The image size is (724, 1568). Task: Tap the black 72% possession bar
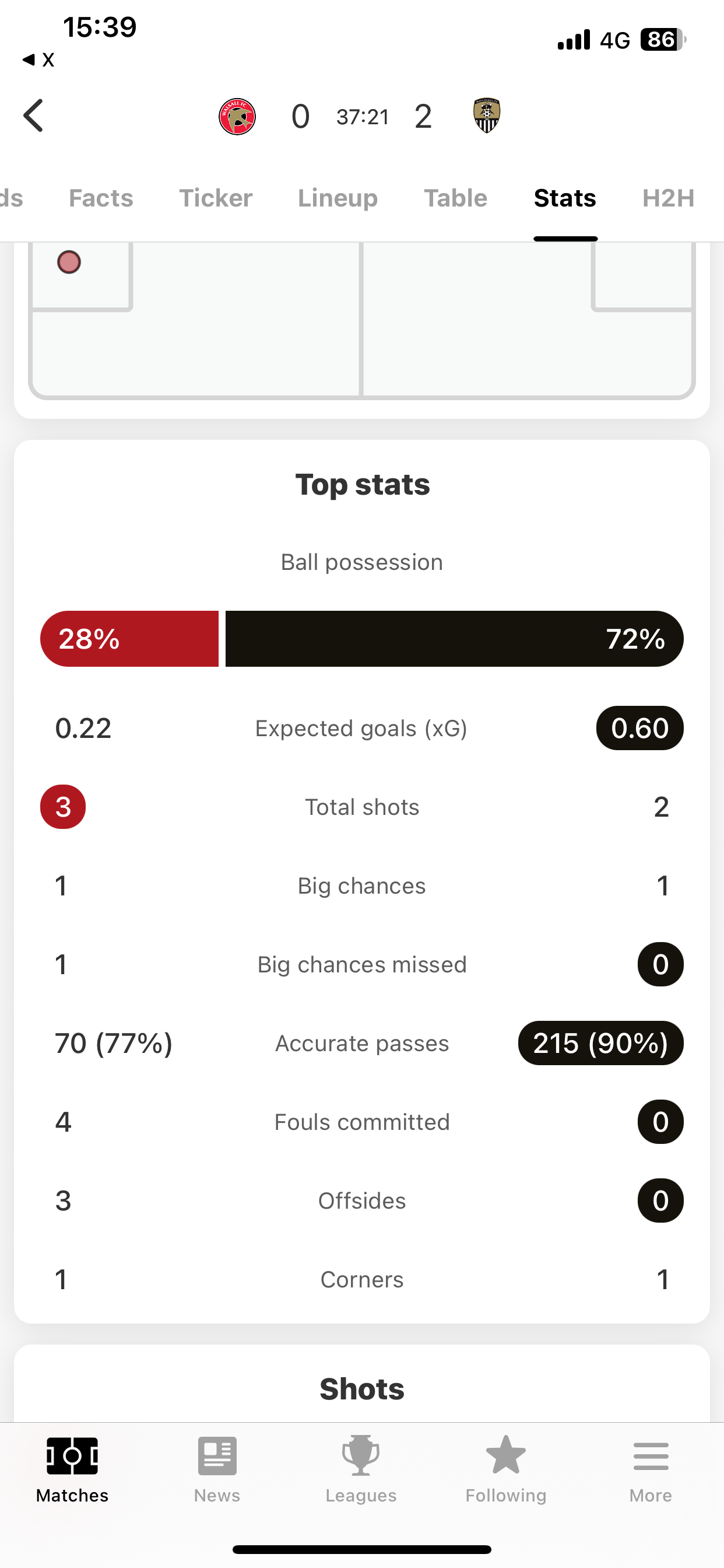click(x=455, y=639)
